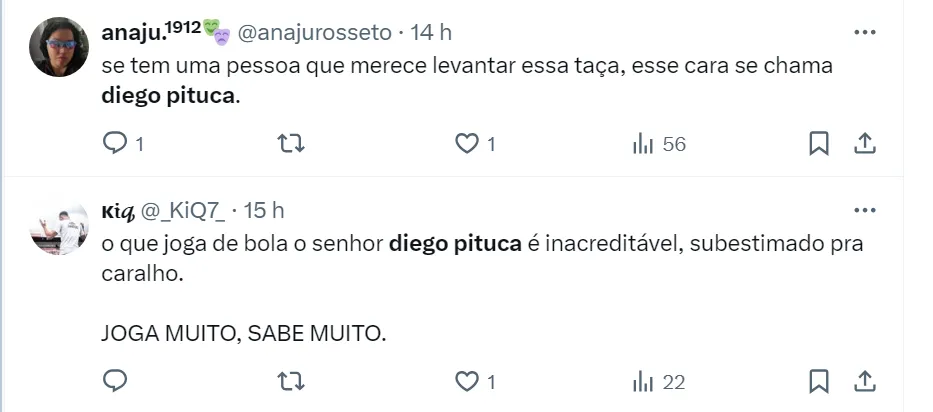The image size is (933, 412).
Task: Open more options for _KiQ7_'s tweet
Action: (864, 210)
